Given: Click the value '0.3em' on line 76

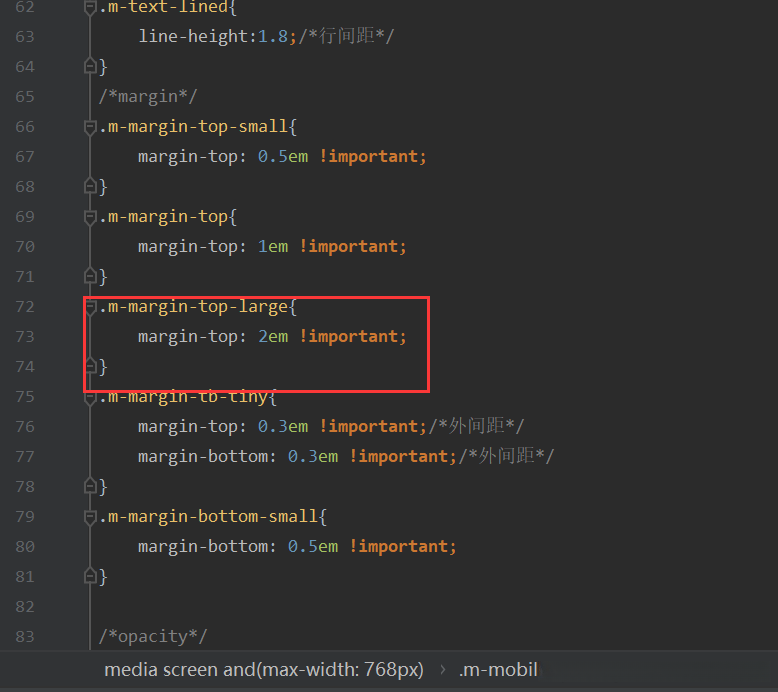Looking at the screenshot, I should tap(282, 427).
